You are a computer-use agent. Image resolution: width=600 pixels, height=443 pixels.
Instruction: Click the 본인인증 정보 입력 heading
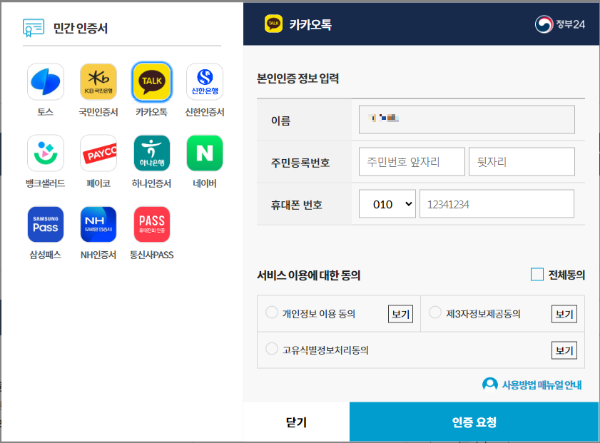pyautogui.click(x=298, y=78)
